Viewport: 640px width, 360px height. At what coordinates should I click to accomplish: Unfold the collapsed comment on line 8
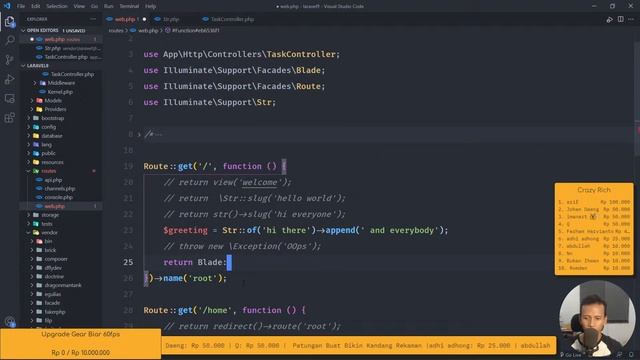[139, 134]
